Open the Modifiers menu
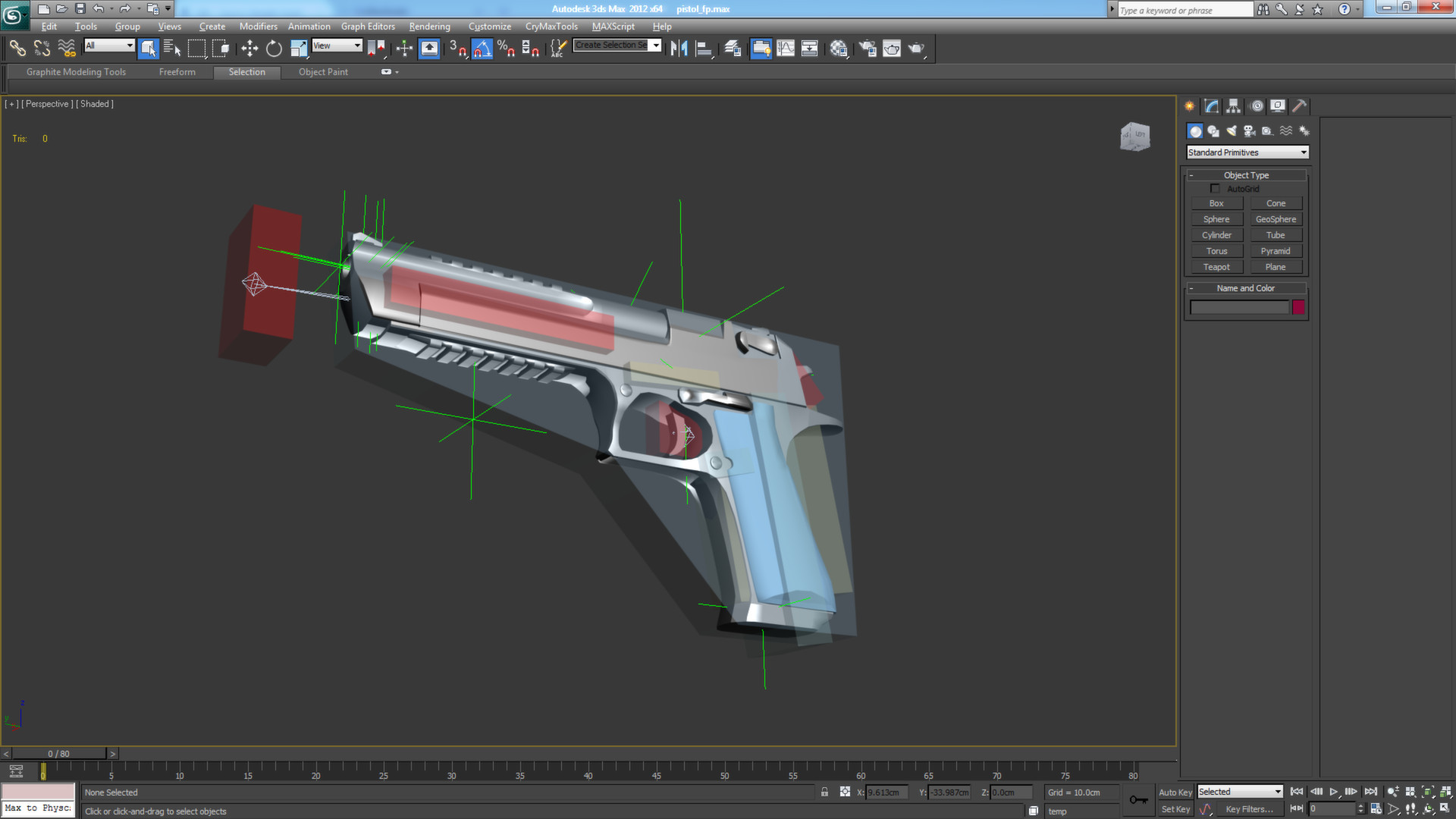Viewport: 1456px width, 819px height. pos(258,26)
